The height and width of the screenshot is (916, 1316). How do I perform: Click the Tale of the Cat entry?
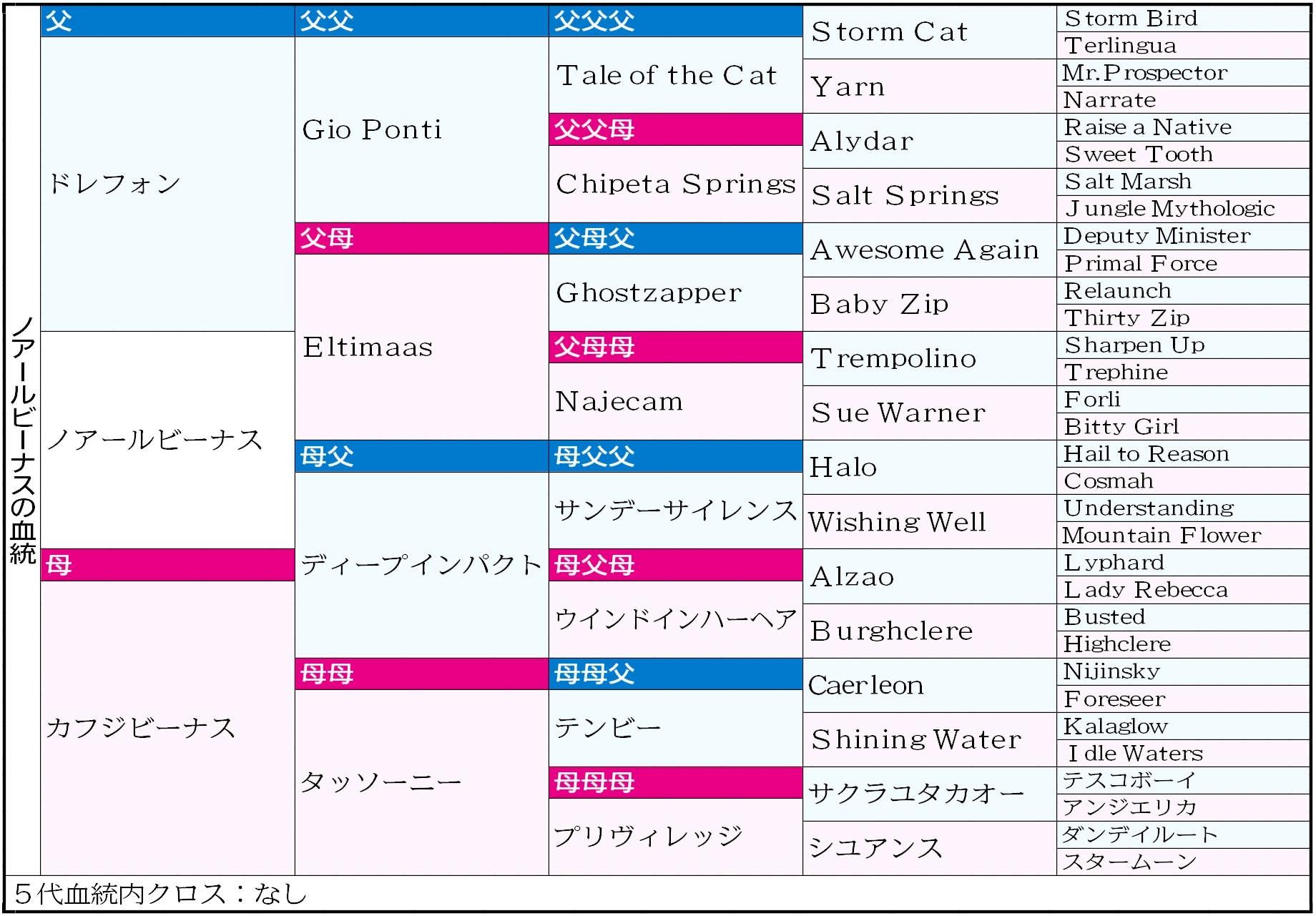(x=667, y=75)
